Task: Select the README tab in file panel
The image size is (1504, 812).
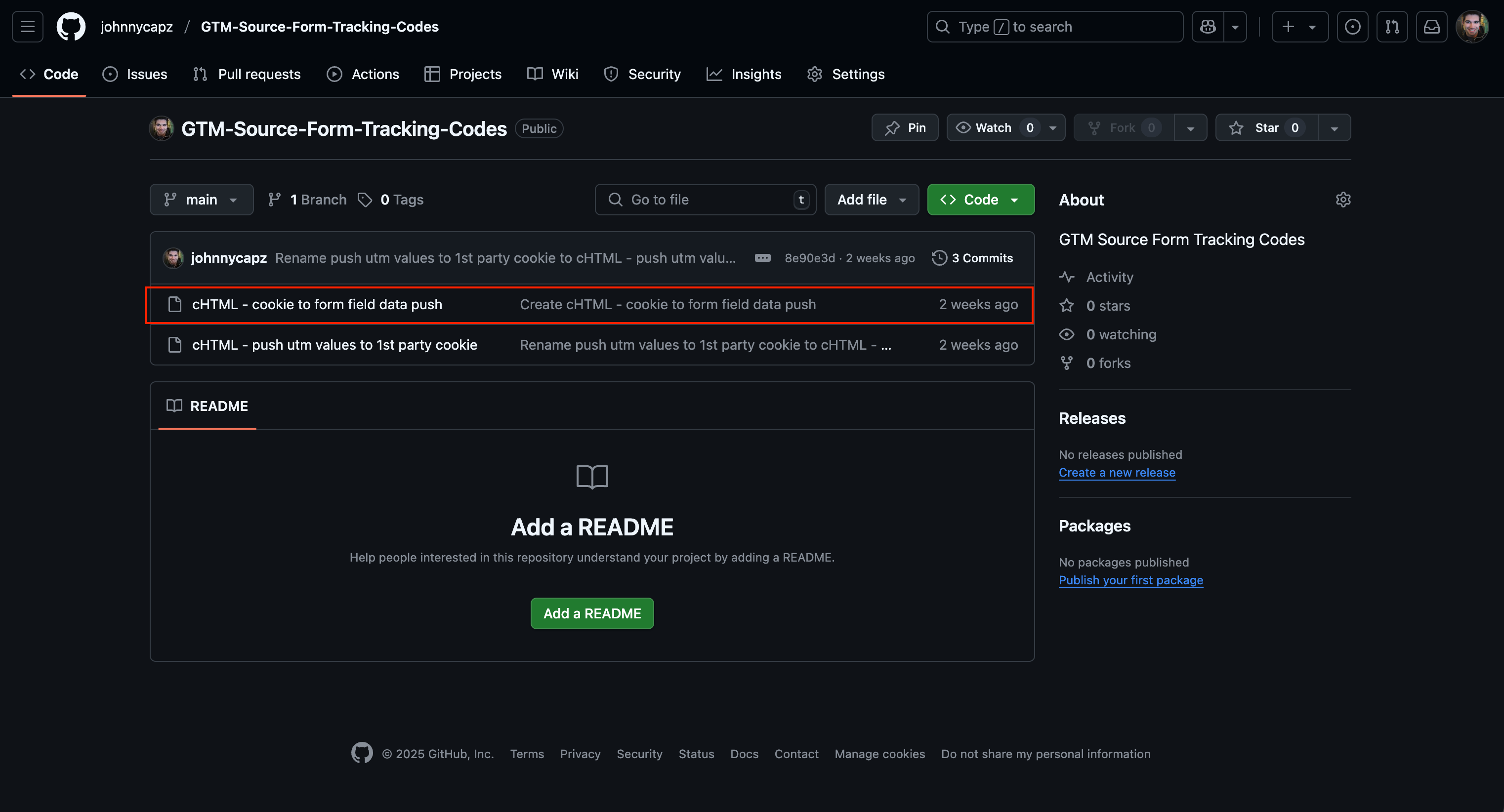Action: coord(207,406)
